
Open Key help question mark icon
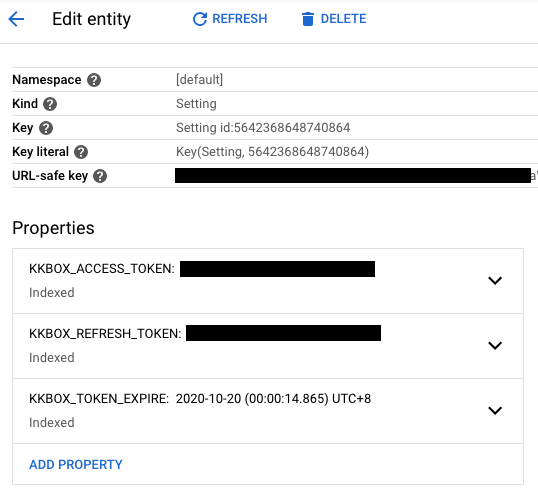[x=46, y=128]
